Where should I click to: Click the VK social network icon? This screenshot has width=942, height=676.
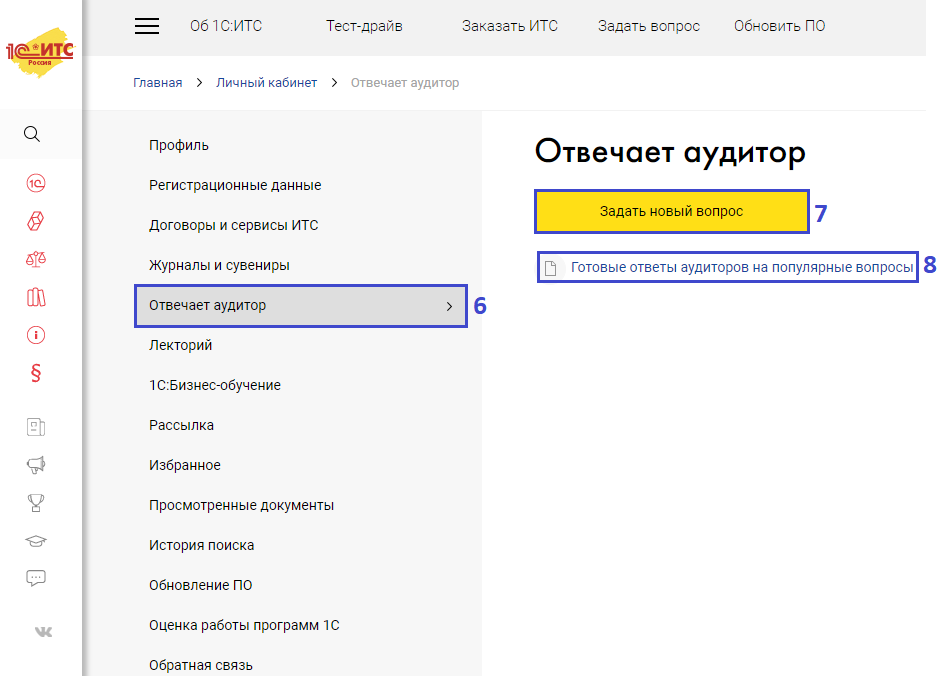tap(43, 632)
